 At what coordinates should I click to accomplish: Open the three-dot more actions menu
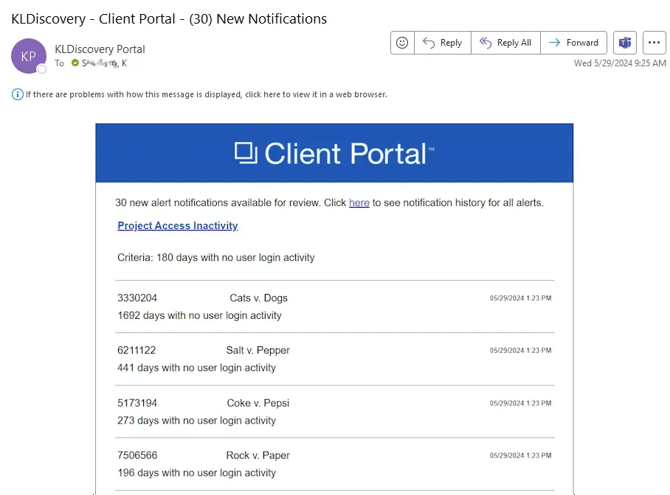(x=654, y=43)
